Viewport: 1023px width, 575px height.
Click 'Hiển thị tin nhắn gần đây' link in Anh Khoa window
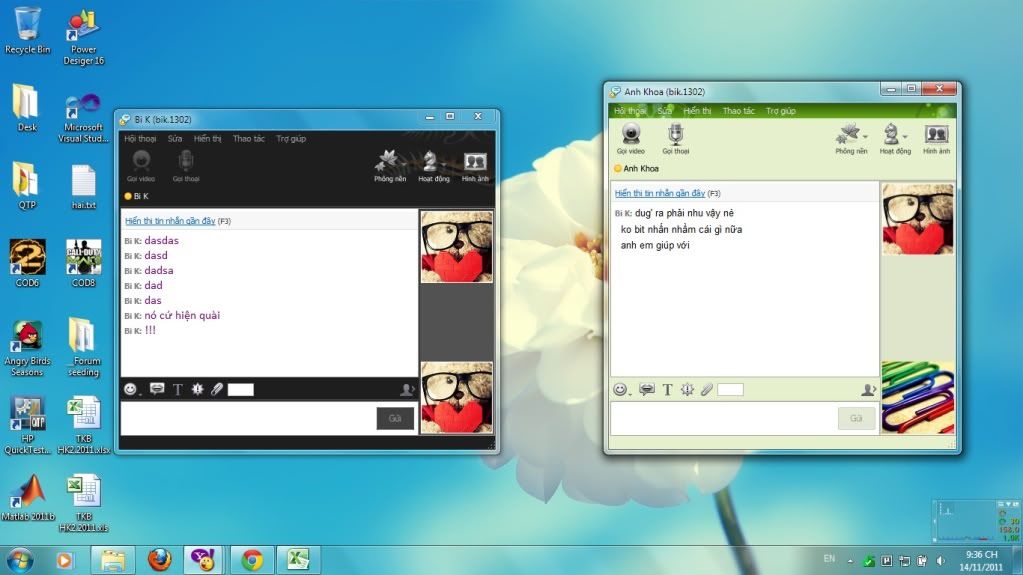click(660, 193)
